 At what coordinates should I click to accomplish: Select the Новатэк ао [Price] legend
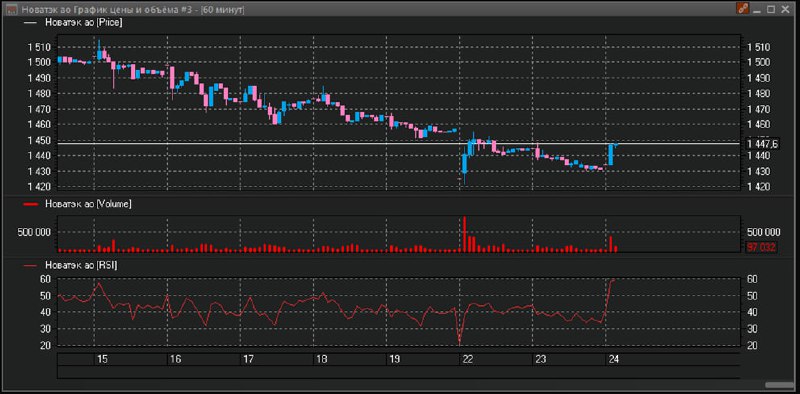(83, 22)
